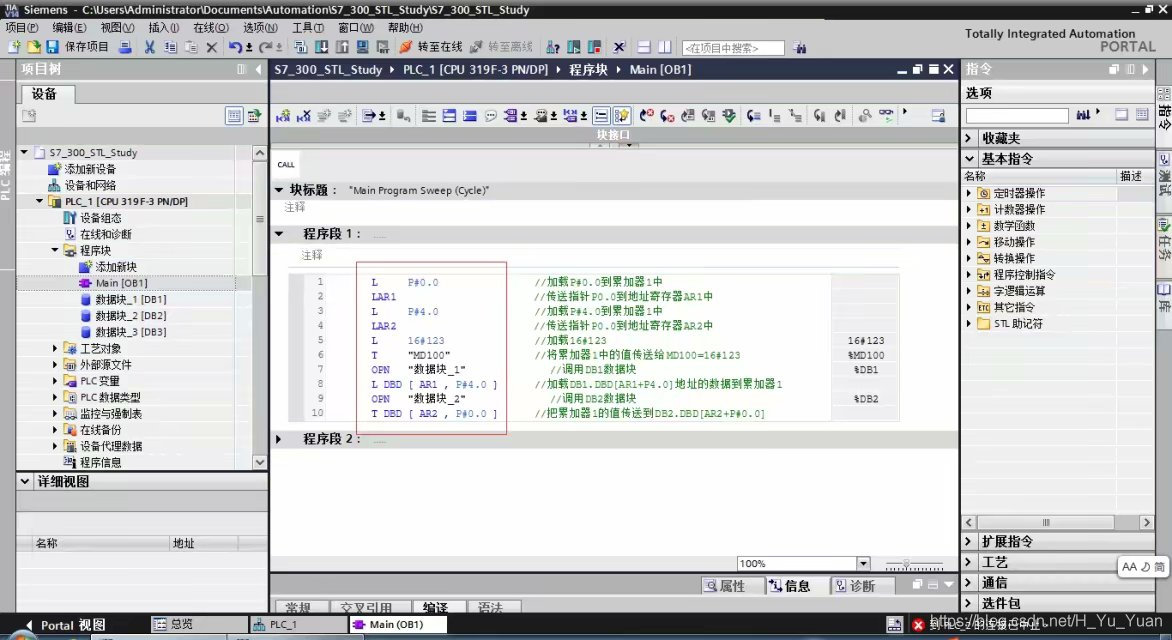Screen dimensions: 1172x640
Task: Toggle monitoring glasses icon in editor toolbar
Action: pos(886,116)
